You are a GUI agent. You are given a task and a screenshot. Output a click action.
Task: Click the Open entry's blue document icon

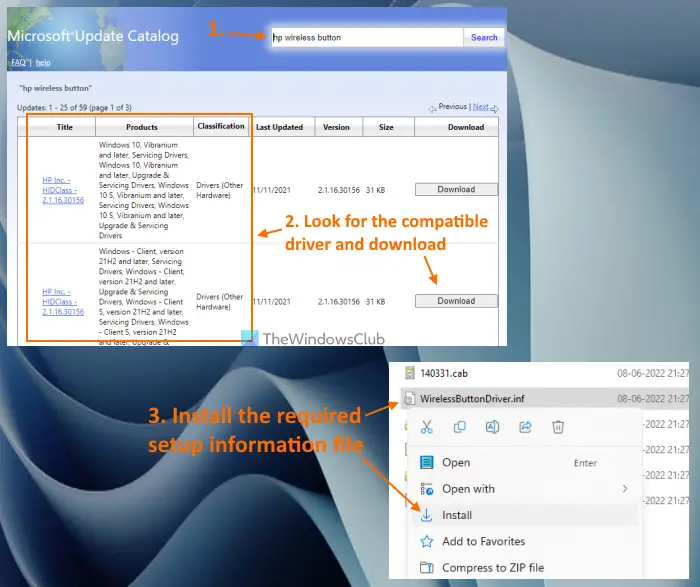(426, 462)
